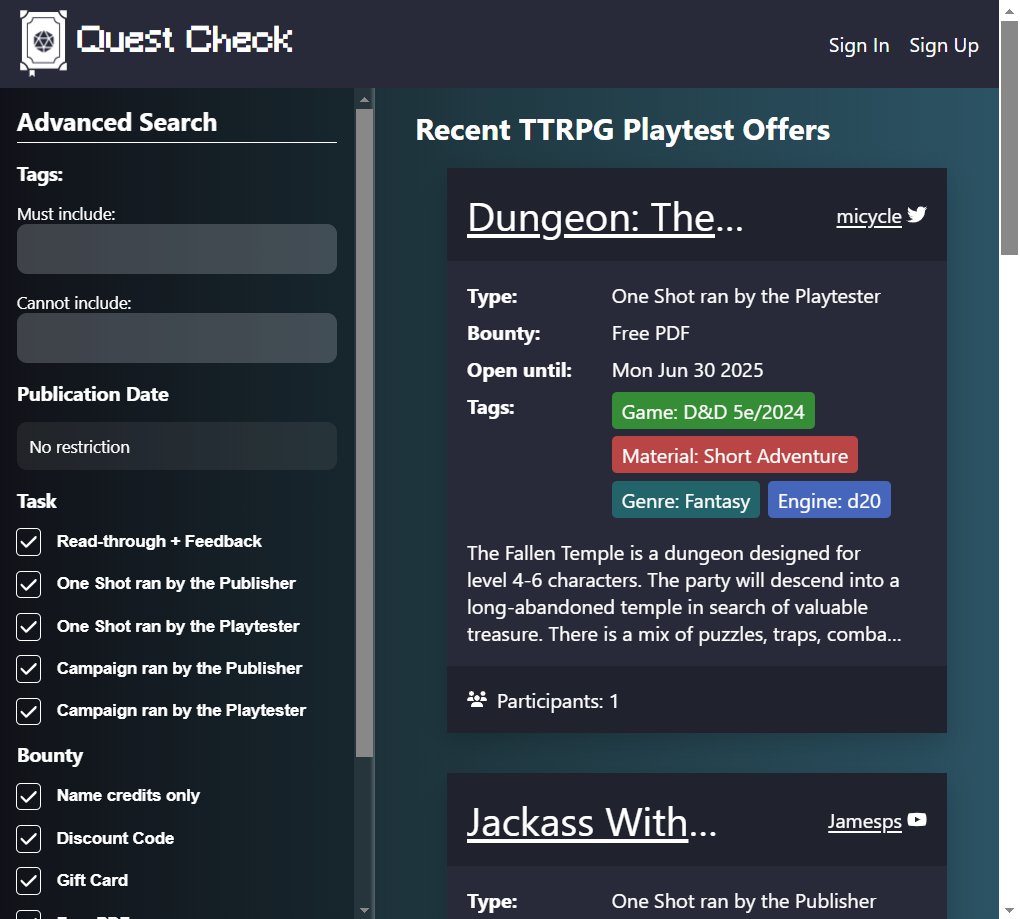Click the Must include tags input field
Viewport: 1020px width, 919px height.
pos(176,249)
